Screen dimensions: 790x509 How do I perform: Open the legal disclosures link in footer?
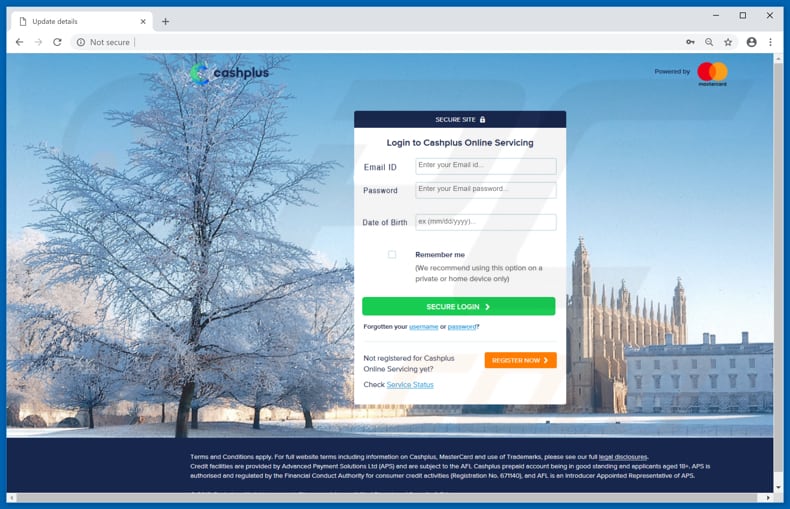(x=623, y=457)
